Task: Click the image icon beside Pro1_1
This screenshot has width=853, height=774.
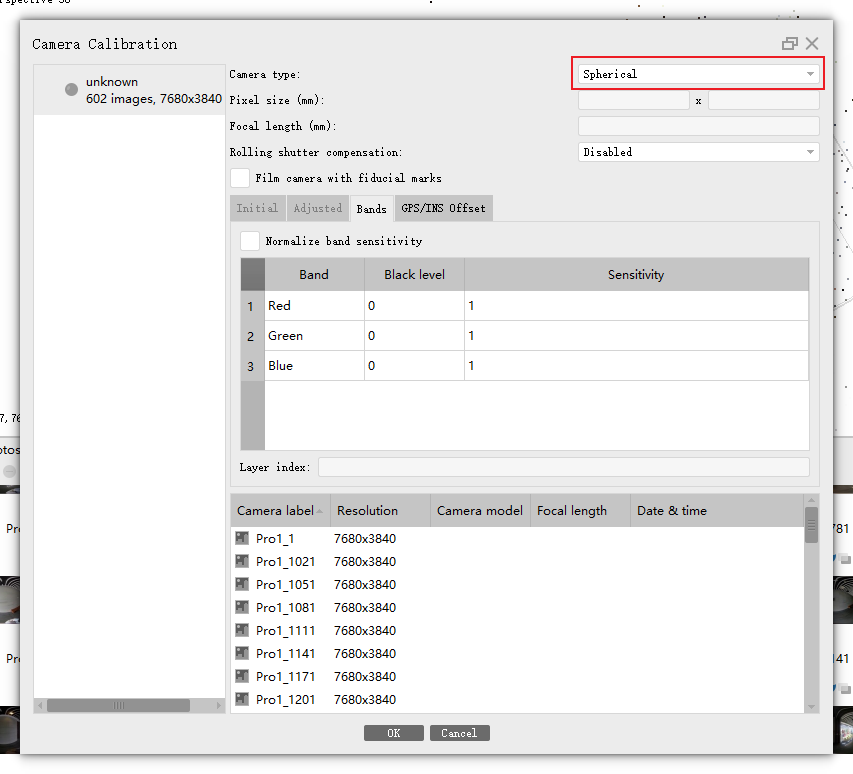Action: (242, 538)
